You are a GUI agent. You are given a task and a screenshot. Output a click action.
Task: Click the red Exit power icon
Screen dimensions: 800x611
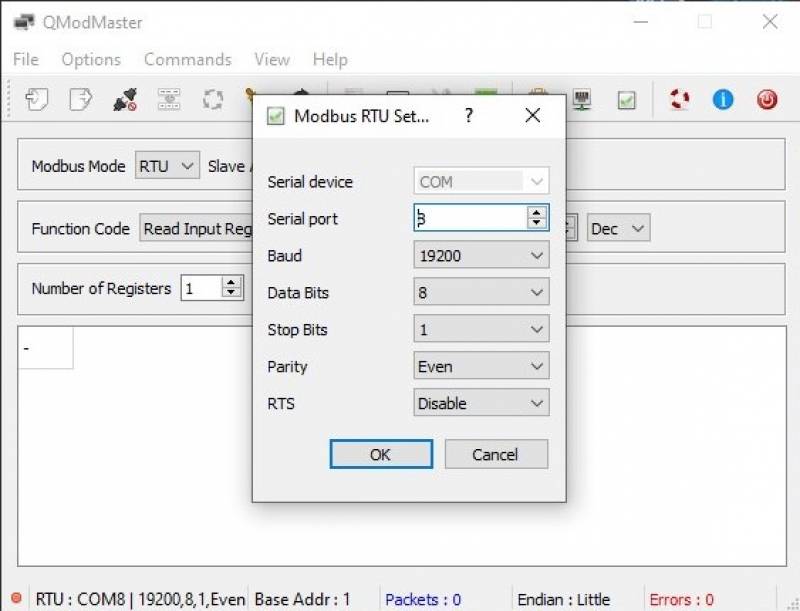(x=767, y=99)
